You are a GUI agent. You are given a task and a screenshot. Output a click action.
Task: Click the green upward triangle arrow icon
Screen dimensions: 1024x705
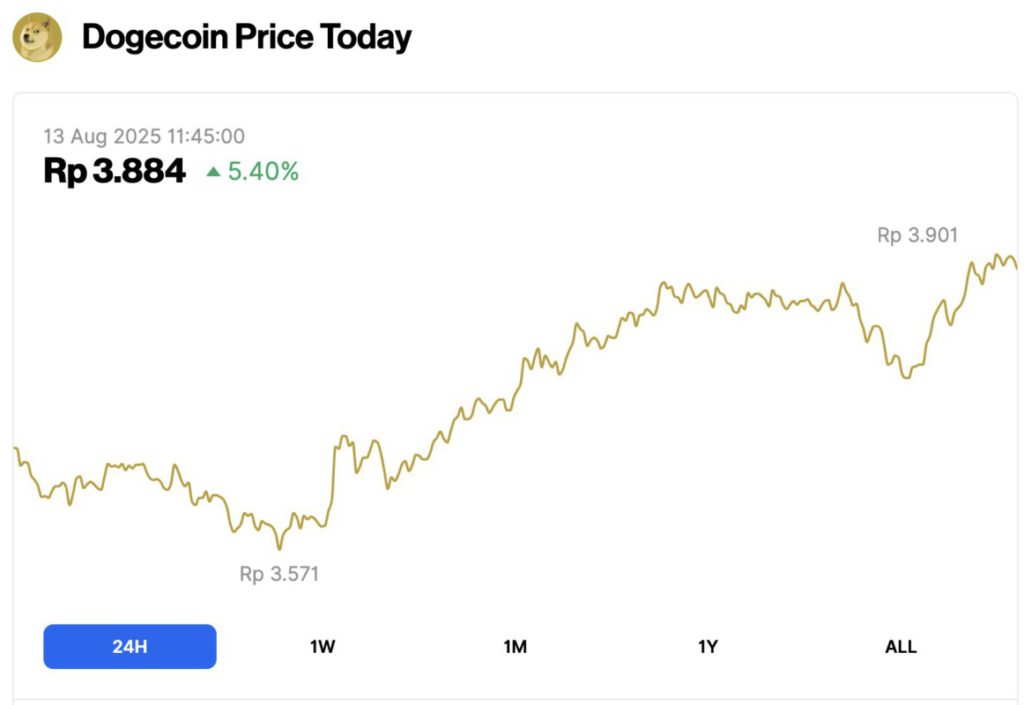215,172
